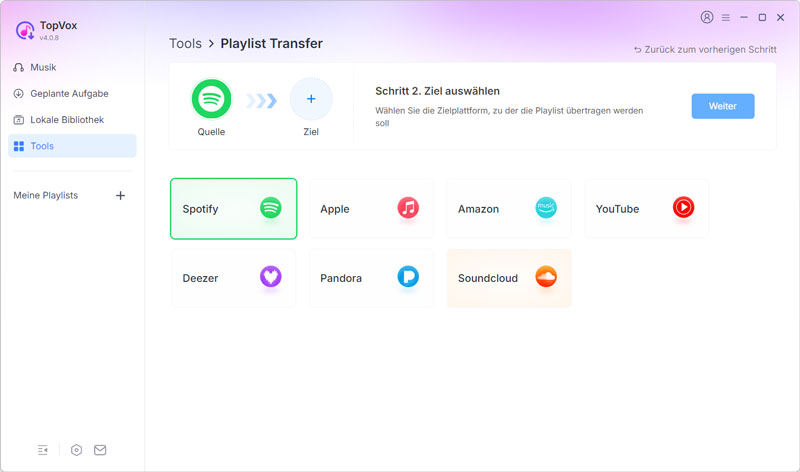This screenshot has height=472, width=800.
Task: Click the Soundcloud cloud icon
Action: (x=546, y=277)
